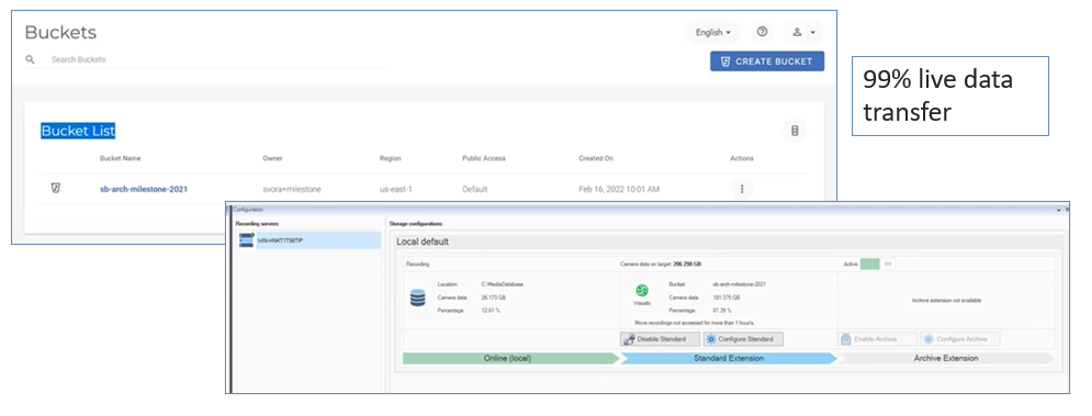Select the Online (local) stage arrow

510,358
